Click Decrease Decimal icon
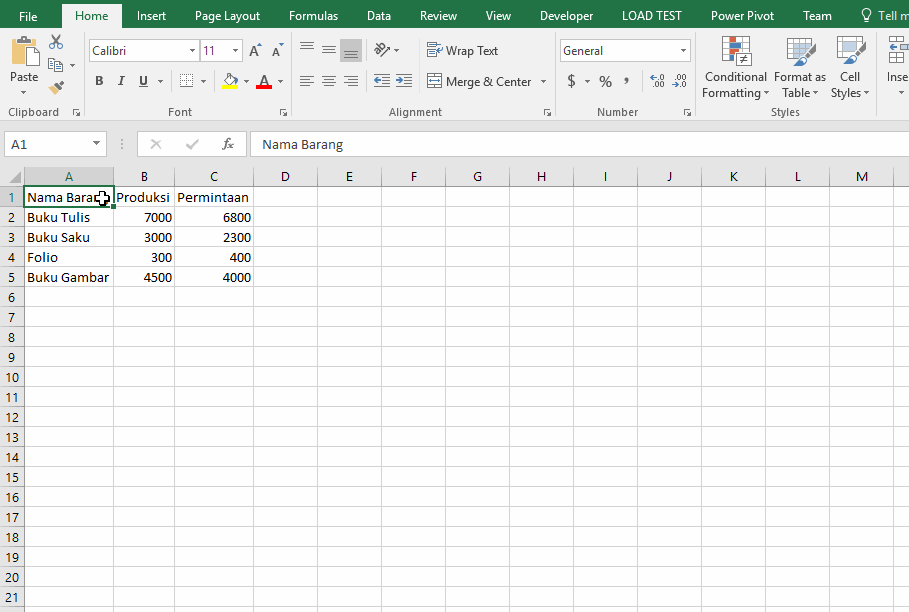 [679, 81]
